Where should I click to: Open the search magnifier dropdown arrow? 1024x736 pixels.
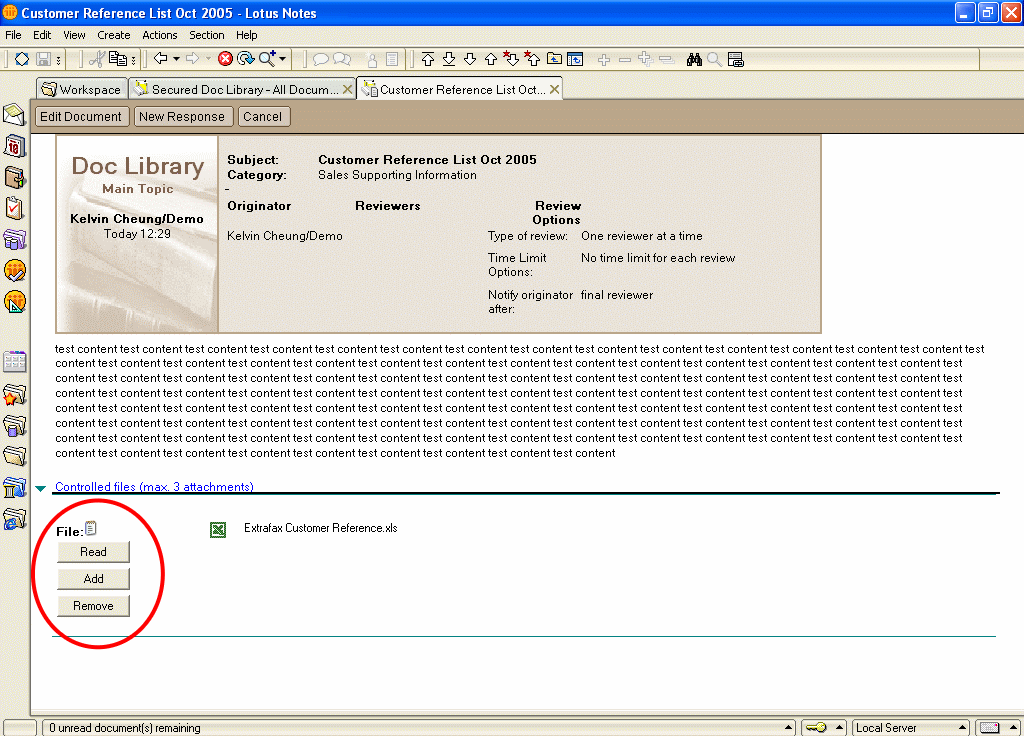283,60
